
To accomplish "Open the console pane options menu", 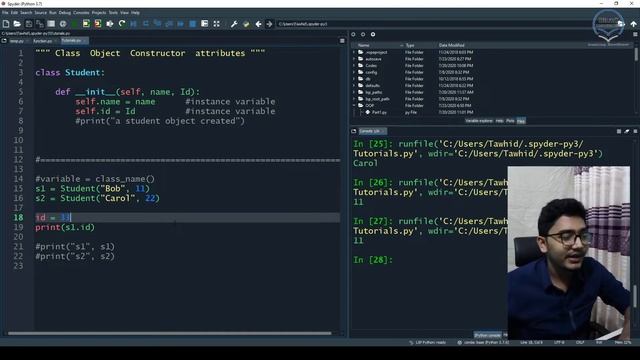I will (x=635, y=131).
